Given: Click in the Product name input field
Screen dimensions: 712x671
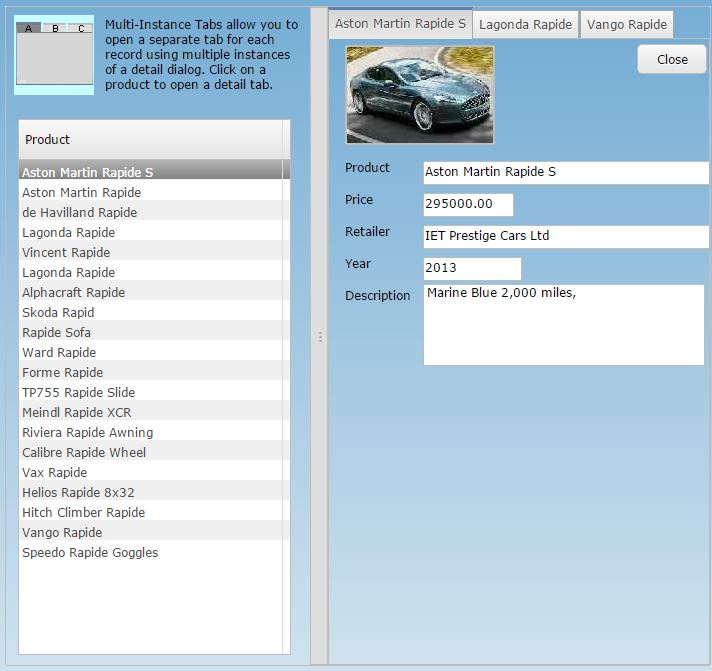Looking at the screenshot, I should tap(565, 172).
